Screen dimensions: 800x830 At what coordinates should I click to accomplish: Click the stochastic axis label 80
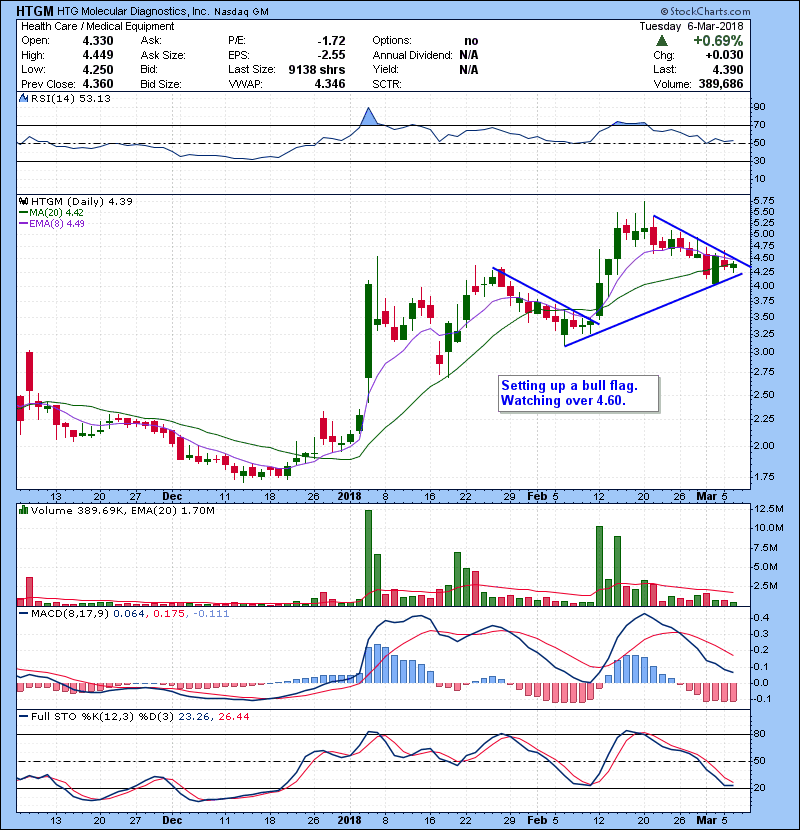tap(759, 734)
